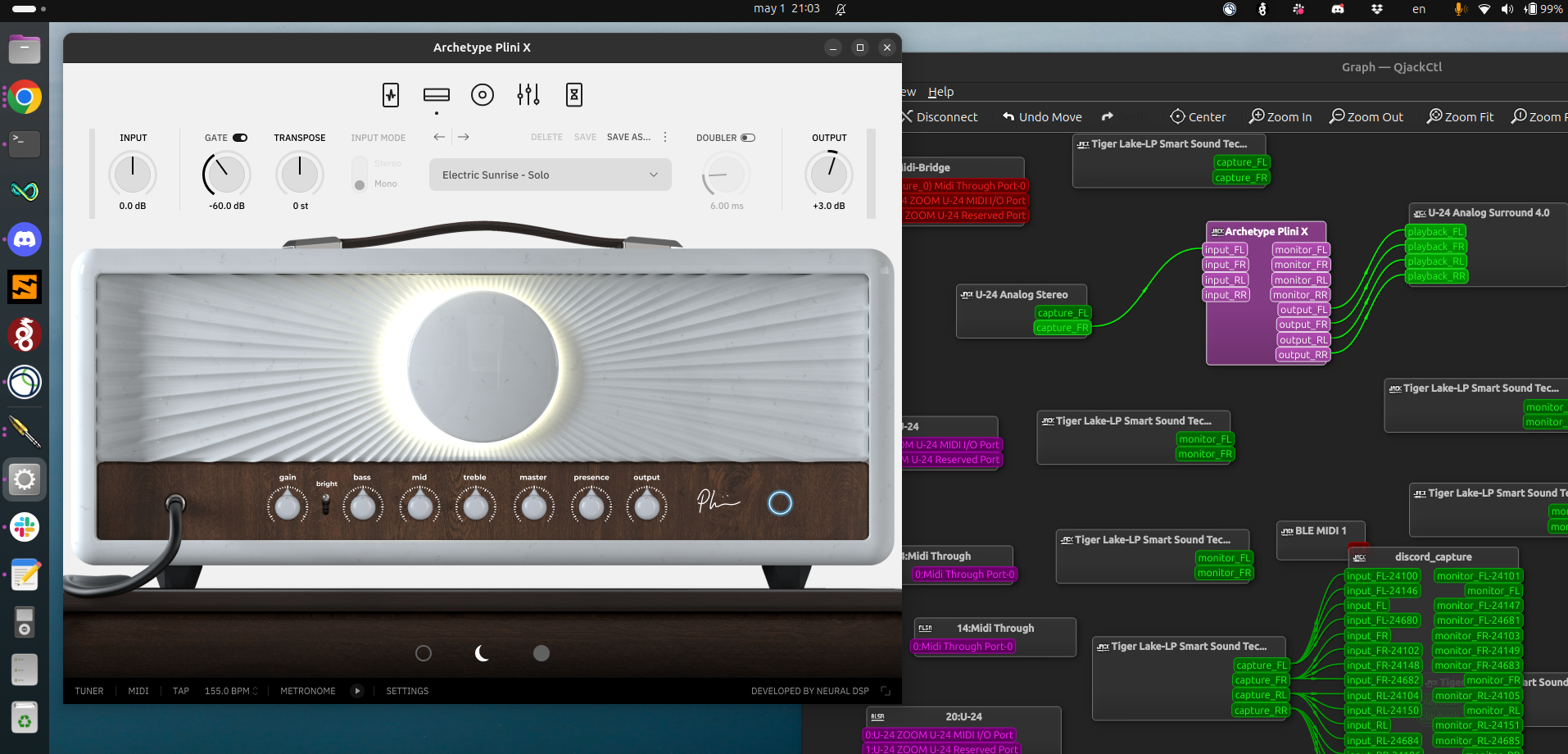Open the stompbox pedals section icon
This screenshot has width=1568, height=754.
point(391,95)
